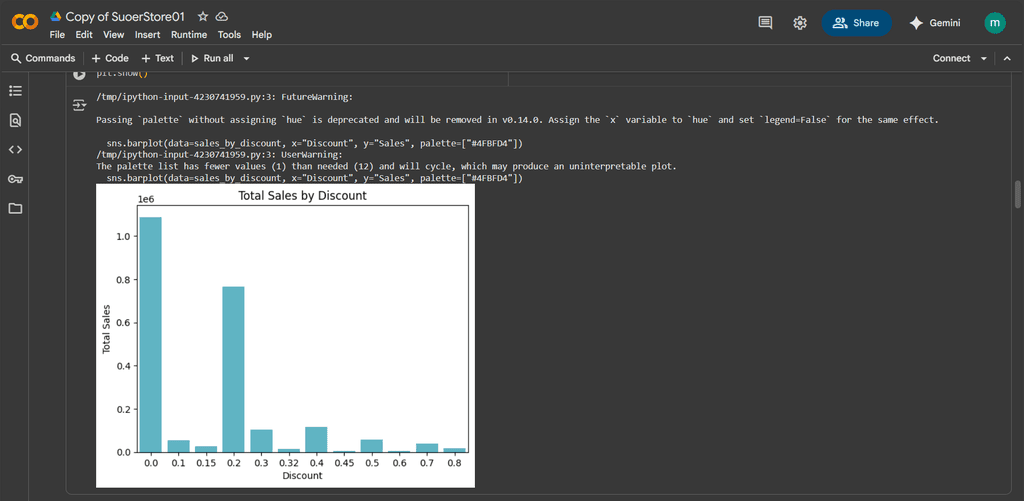The image size is (1024, 501).
Task: Click the 'FutureWarning:' output text
Action: (317, 97)
